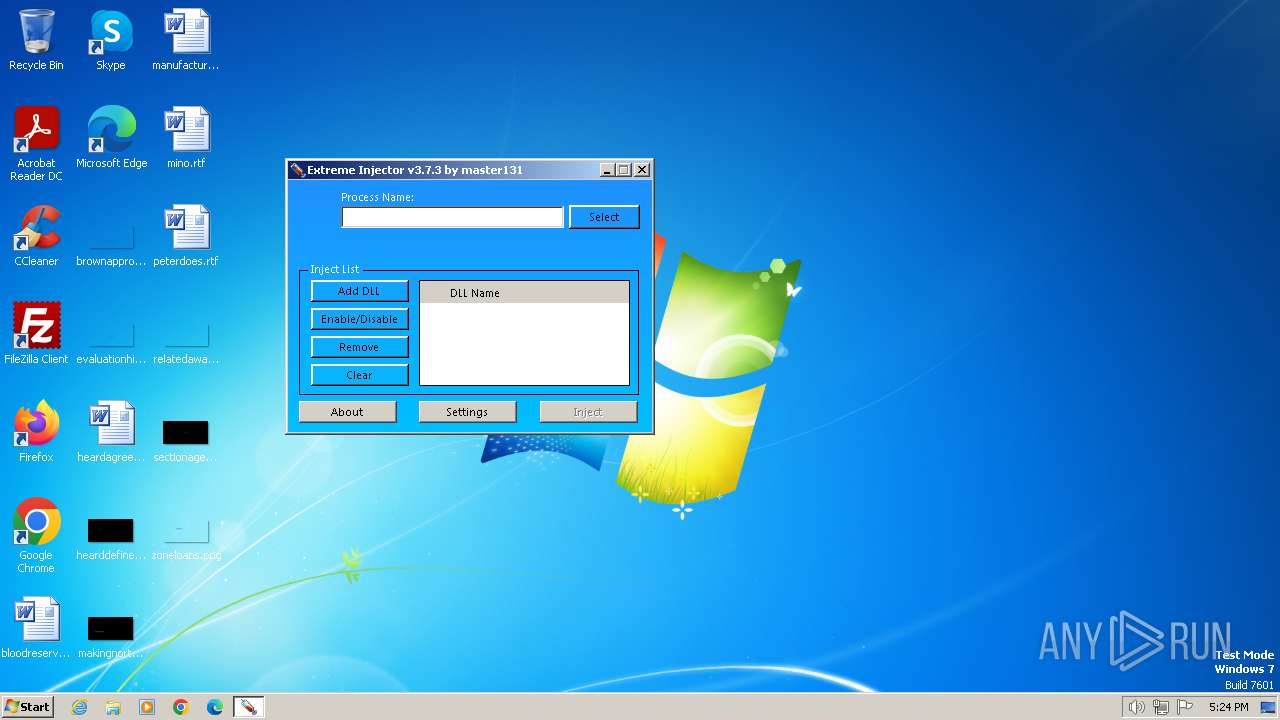Click the 5:24 PM taskbar clock

[1228, 707]
